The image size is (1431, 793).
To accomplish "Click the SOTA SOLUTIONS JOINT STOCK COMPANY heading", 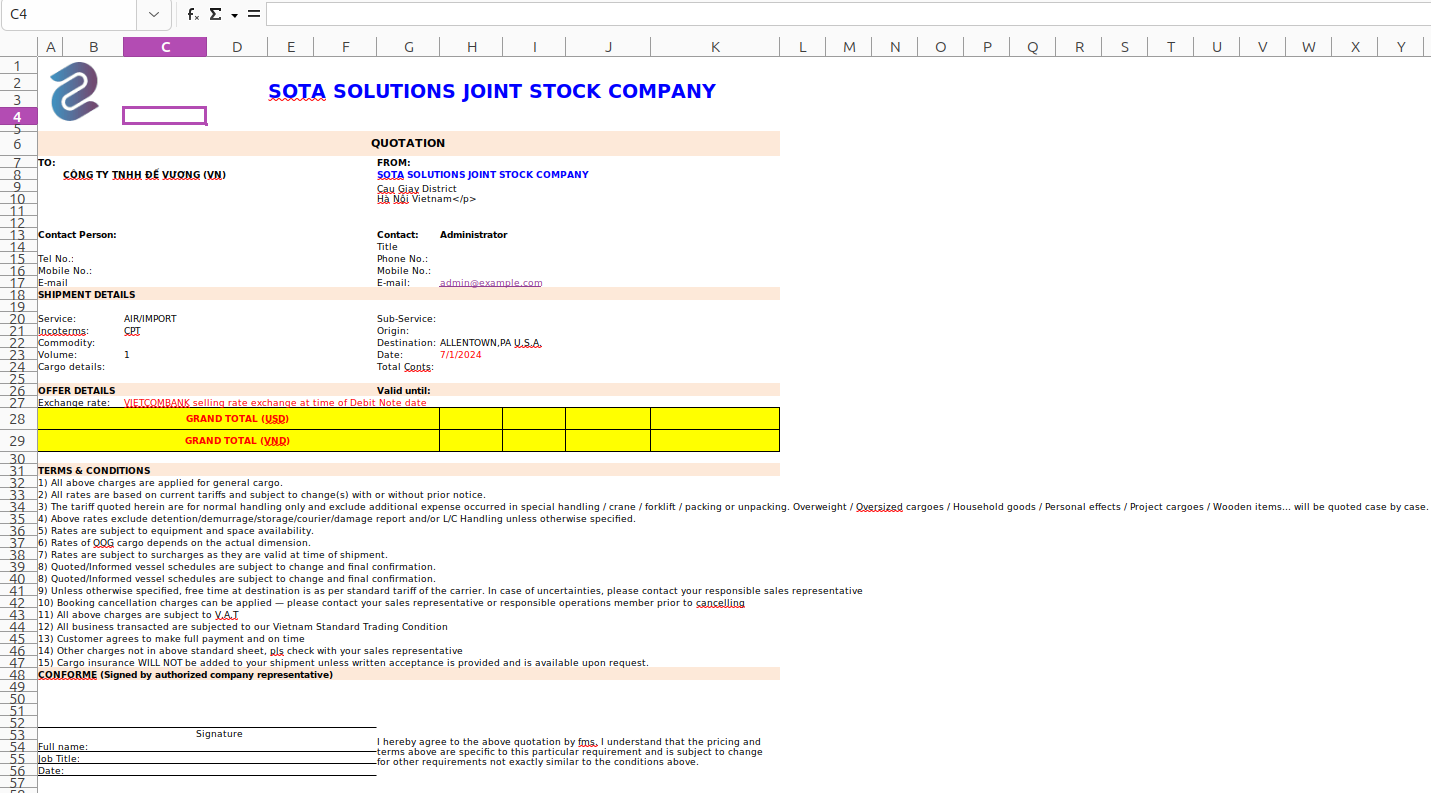I will pyautogui.click(x=491, y=91).
